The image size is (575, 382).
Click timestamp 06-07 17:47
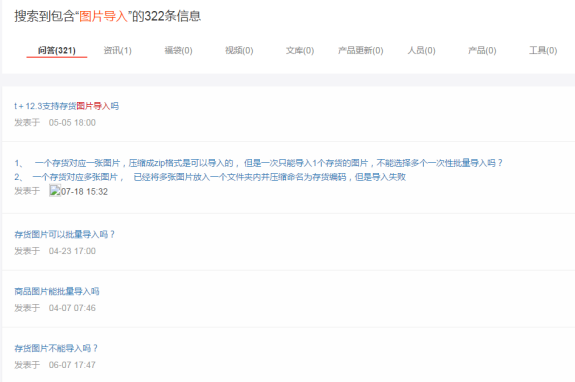[x=72, y=365]
